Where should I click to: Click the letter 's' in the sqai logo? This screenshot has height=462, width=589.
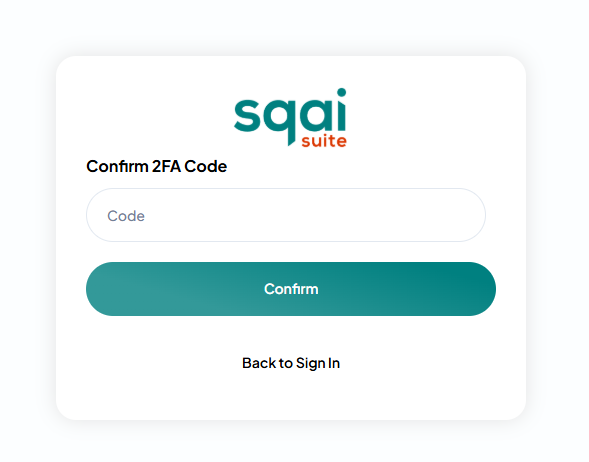coord(247,115)
